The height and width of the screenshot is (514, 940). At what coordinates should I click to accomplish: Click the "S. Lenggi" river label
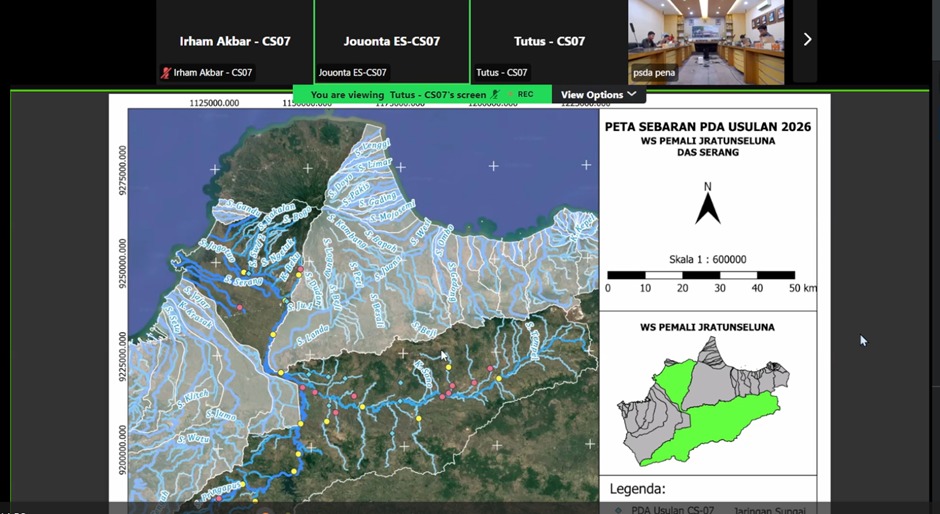[x=374, y=148]
